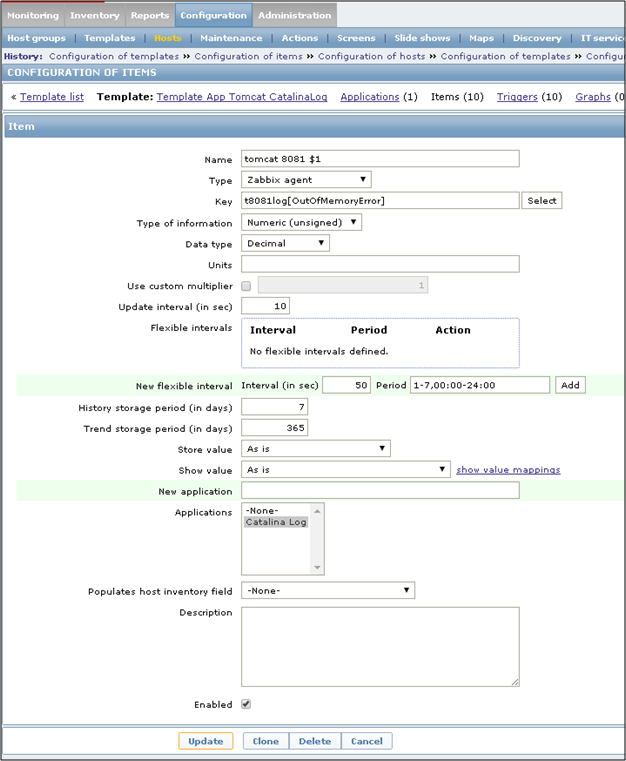
Task: Open the Triggers link
Action: (x=517, y=97)
